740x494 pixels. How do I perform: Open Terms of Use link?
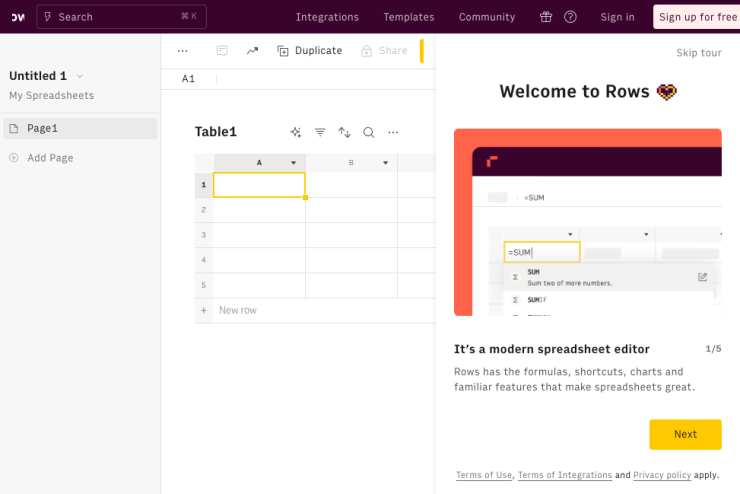coord(484,475)
